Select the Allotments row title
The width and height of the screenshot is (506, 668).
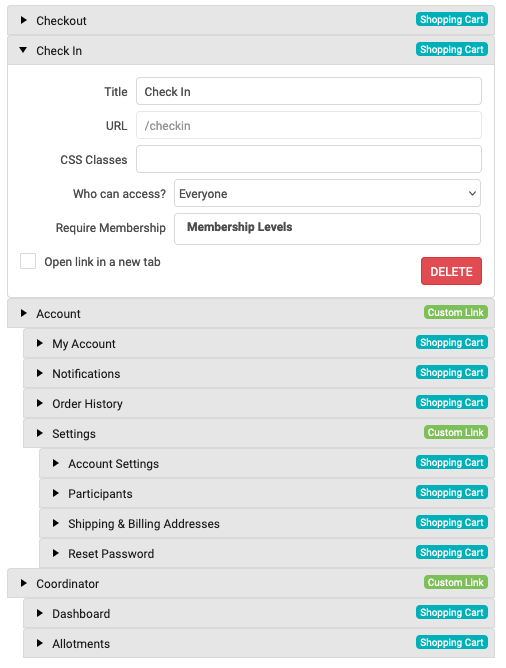click(x=81, y=644)
